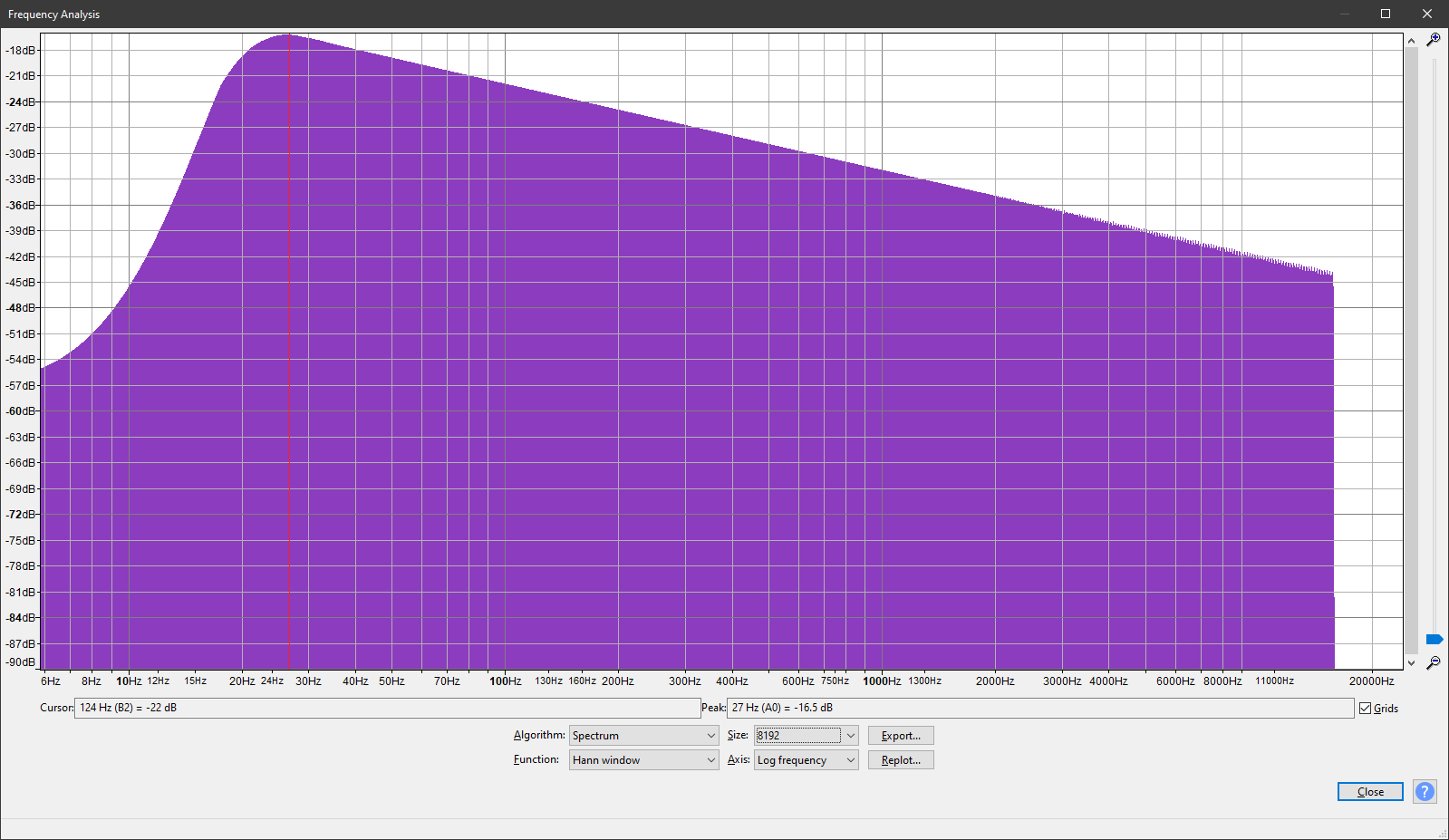Click the blue vertical zoom slider thumb
The image size is (1449, 840).
[1434, 639]
